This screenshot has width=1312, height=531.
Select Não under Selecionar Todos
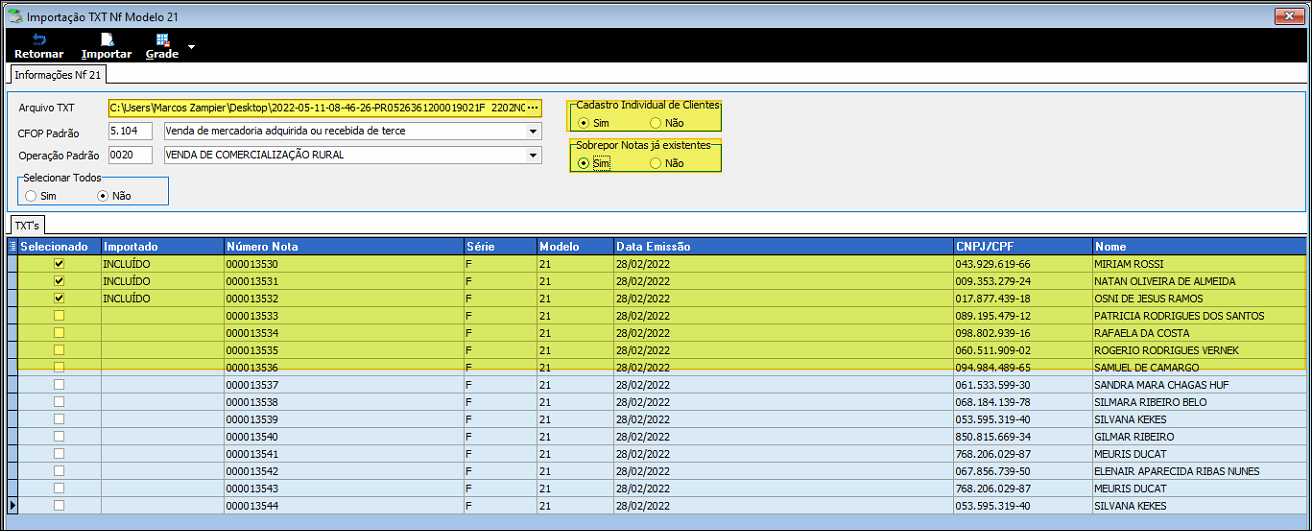[x=103, y=196]
